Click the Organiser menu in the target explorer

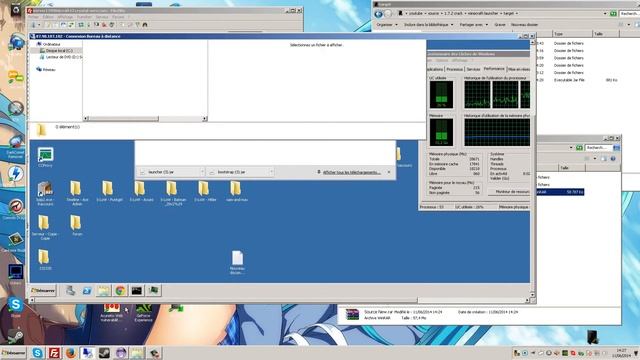pyautogui.click(x=386, y=25)
